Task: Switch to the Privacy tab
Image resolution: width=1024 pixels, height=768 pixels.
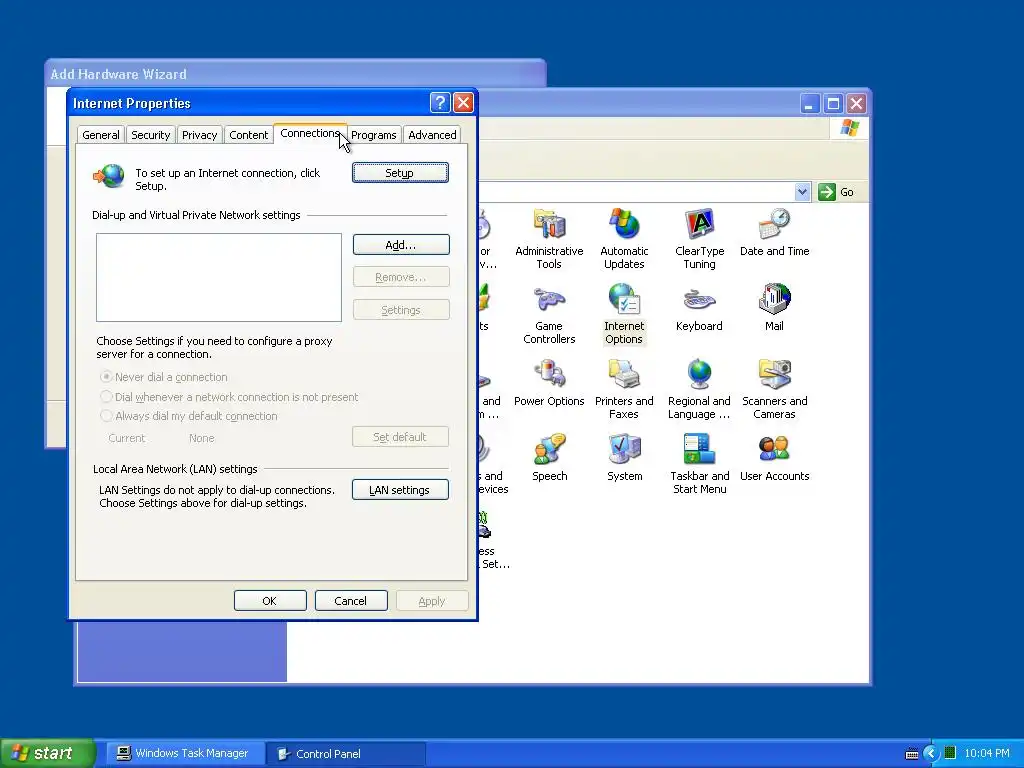Action: click(x=199, y=135)
